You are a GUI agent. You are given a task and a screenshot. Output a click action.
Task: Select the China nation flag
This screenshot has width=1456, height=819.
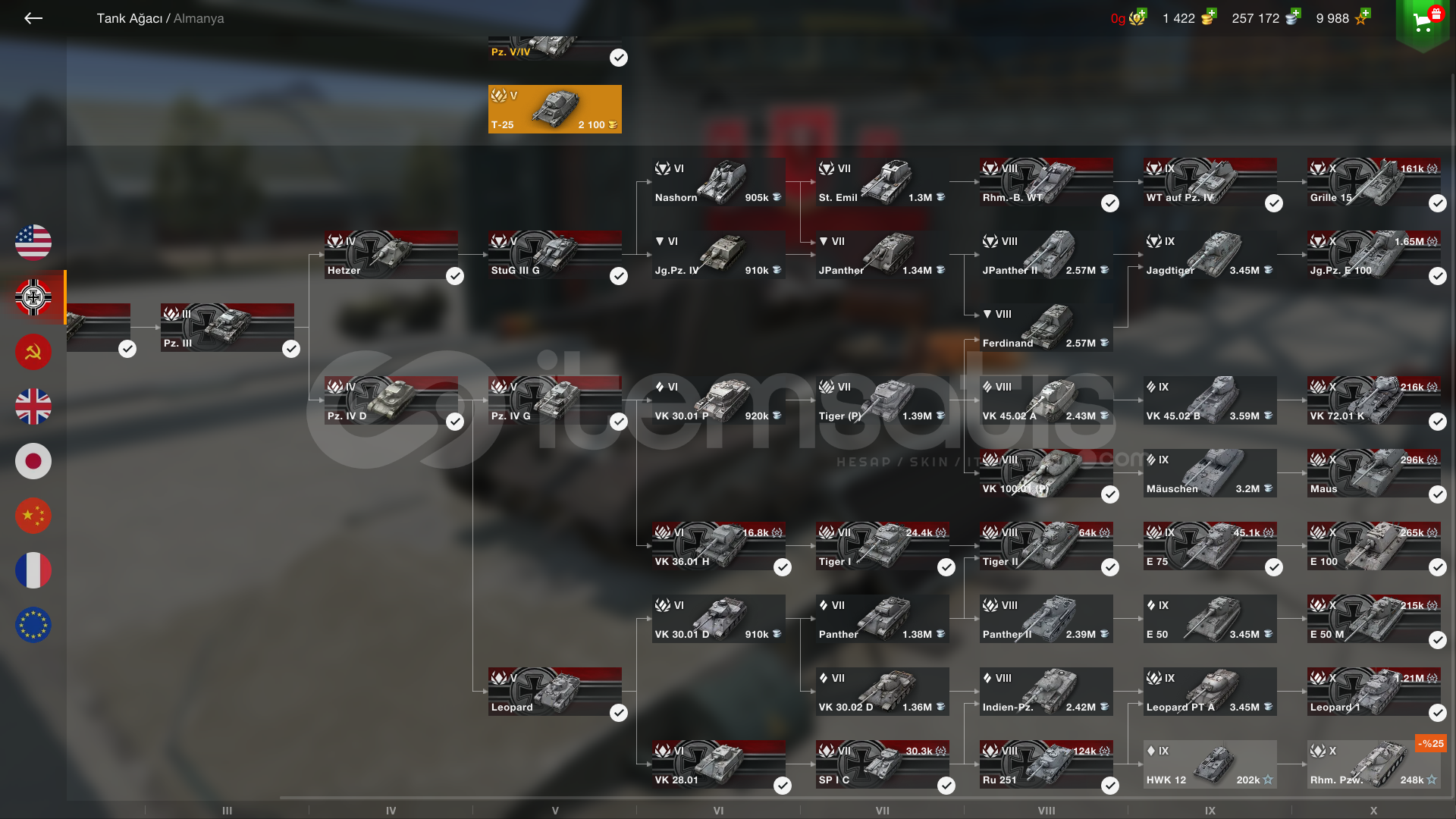point(33,516)
